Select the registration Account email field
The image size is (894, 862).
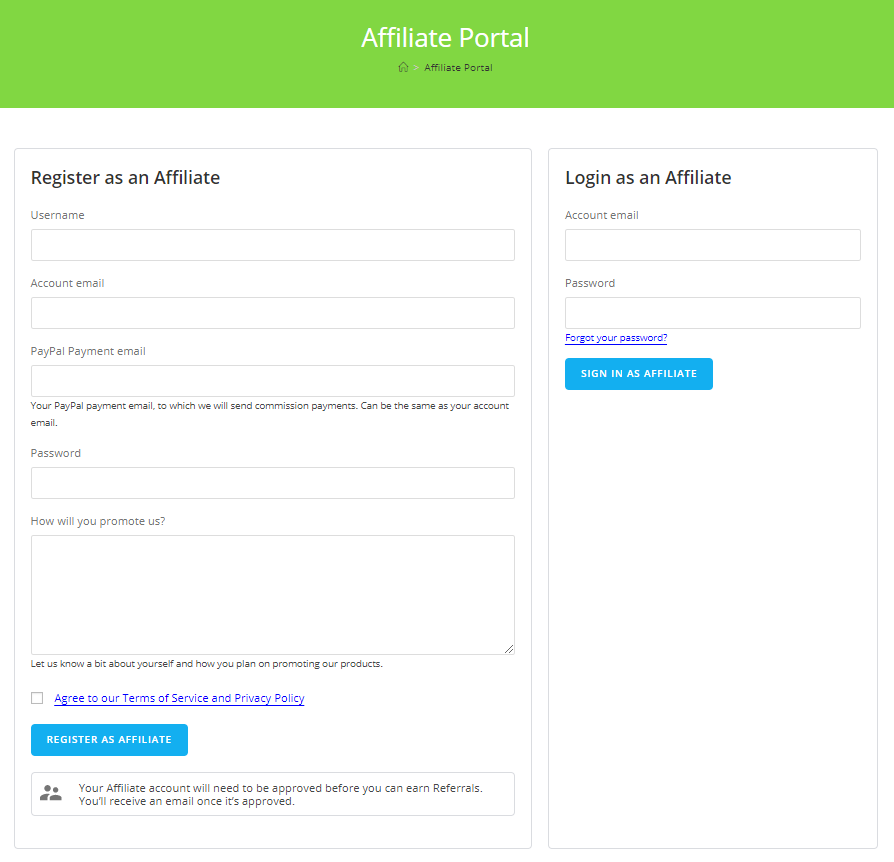pos(272,313)
